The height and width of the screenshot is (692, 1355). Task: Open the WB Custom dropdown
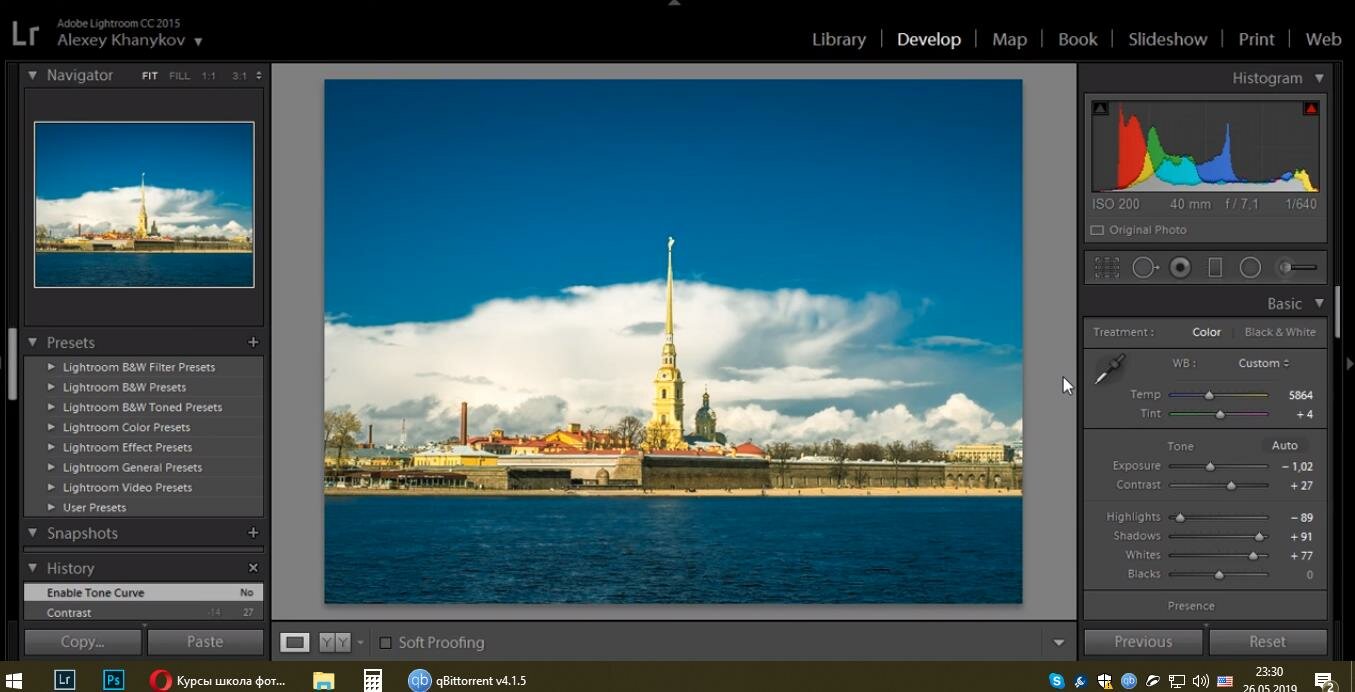pos(1264,363)
